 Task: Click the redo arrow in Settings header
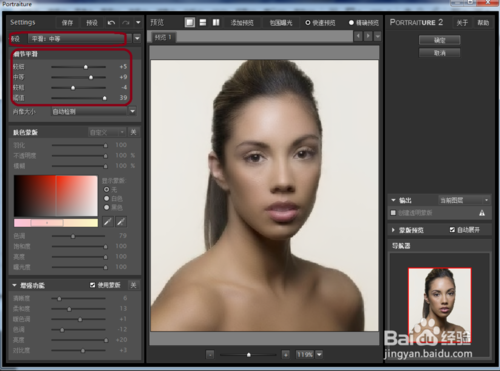point(126,23)
